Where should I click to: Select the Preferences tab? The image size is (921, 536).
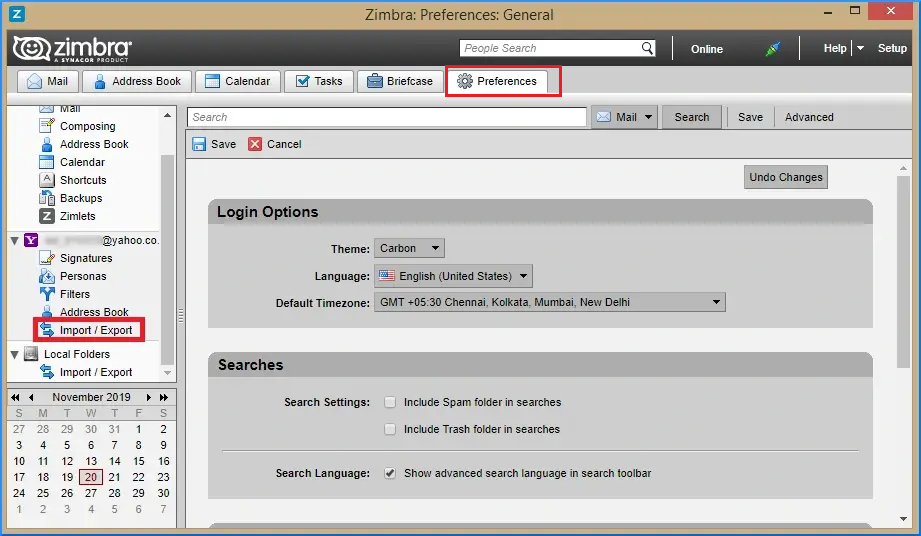click(497, 81)
